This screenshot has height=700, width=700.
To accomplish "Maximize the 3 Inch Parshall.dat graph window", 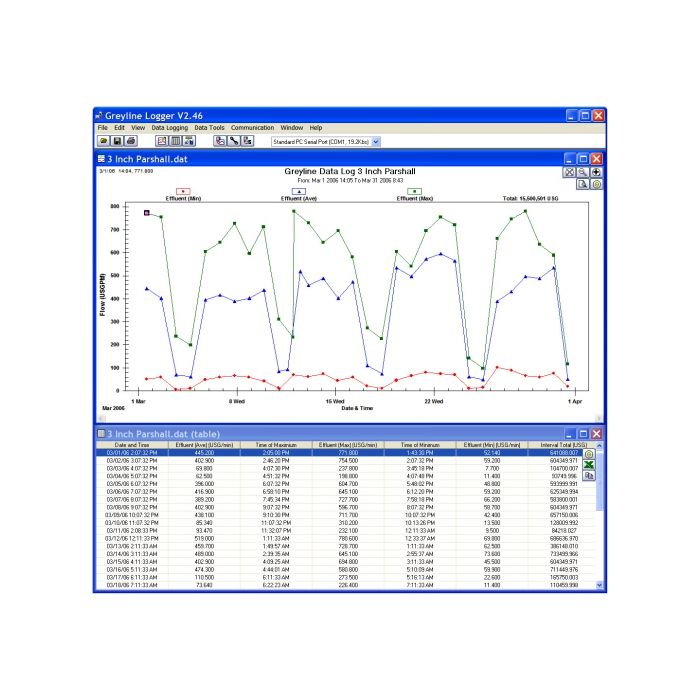I will [x=583, y=159].
